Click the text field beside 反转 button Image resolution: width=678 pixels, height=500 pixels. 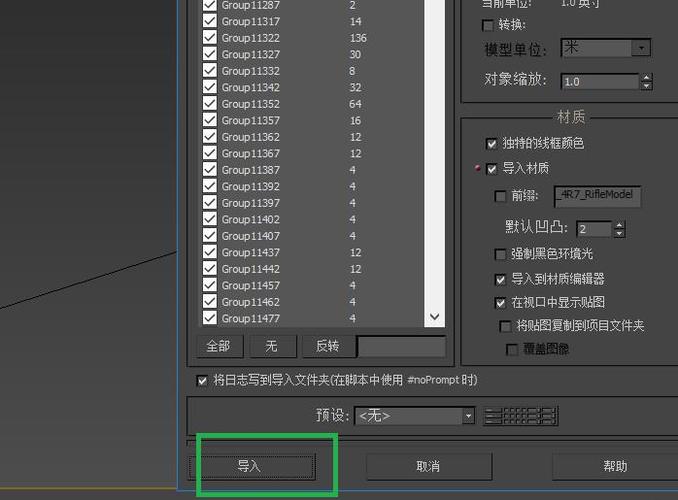[x=402, y=346]
